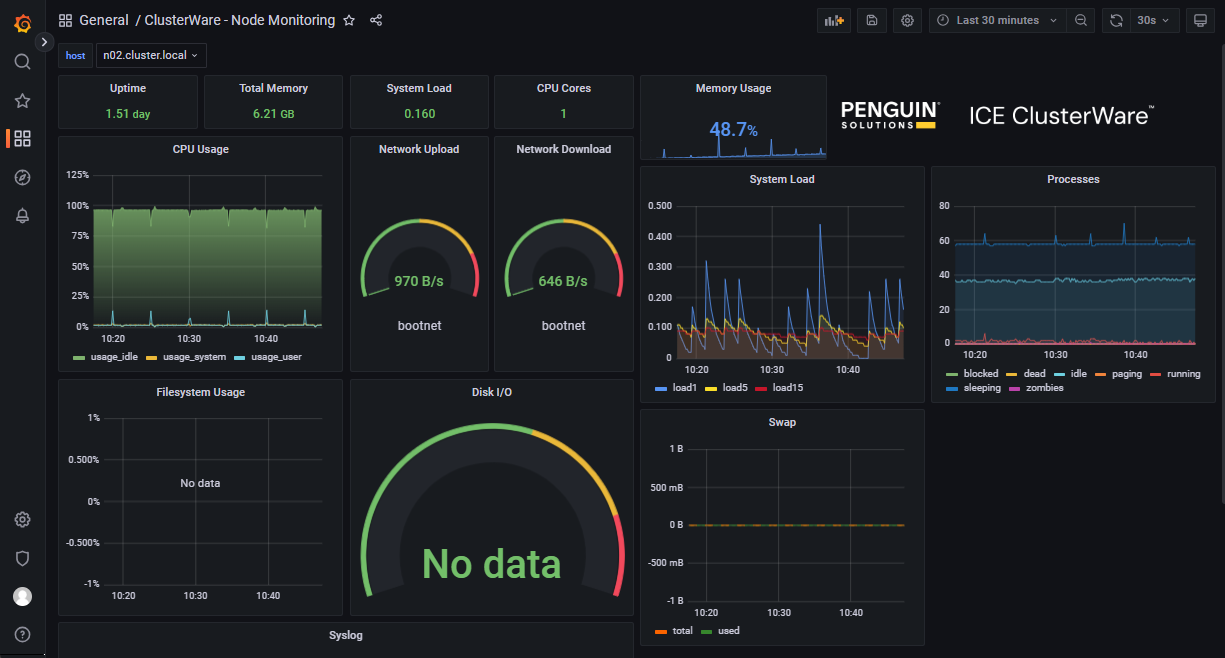Screen dimensions: 1225x658
Task: Click the add panel icon in the toolbar
Action: (x=834, y=20)
